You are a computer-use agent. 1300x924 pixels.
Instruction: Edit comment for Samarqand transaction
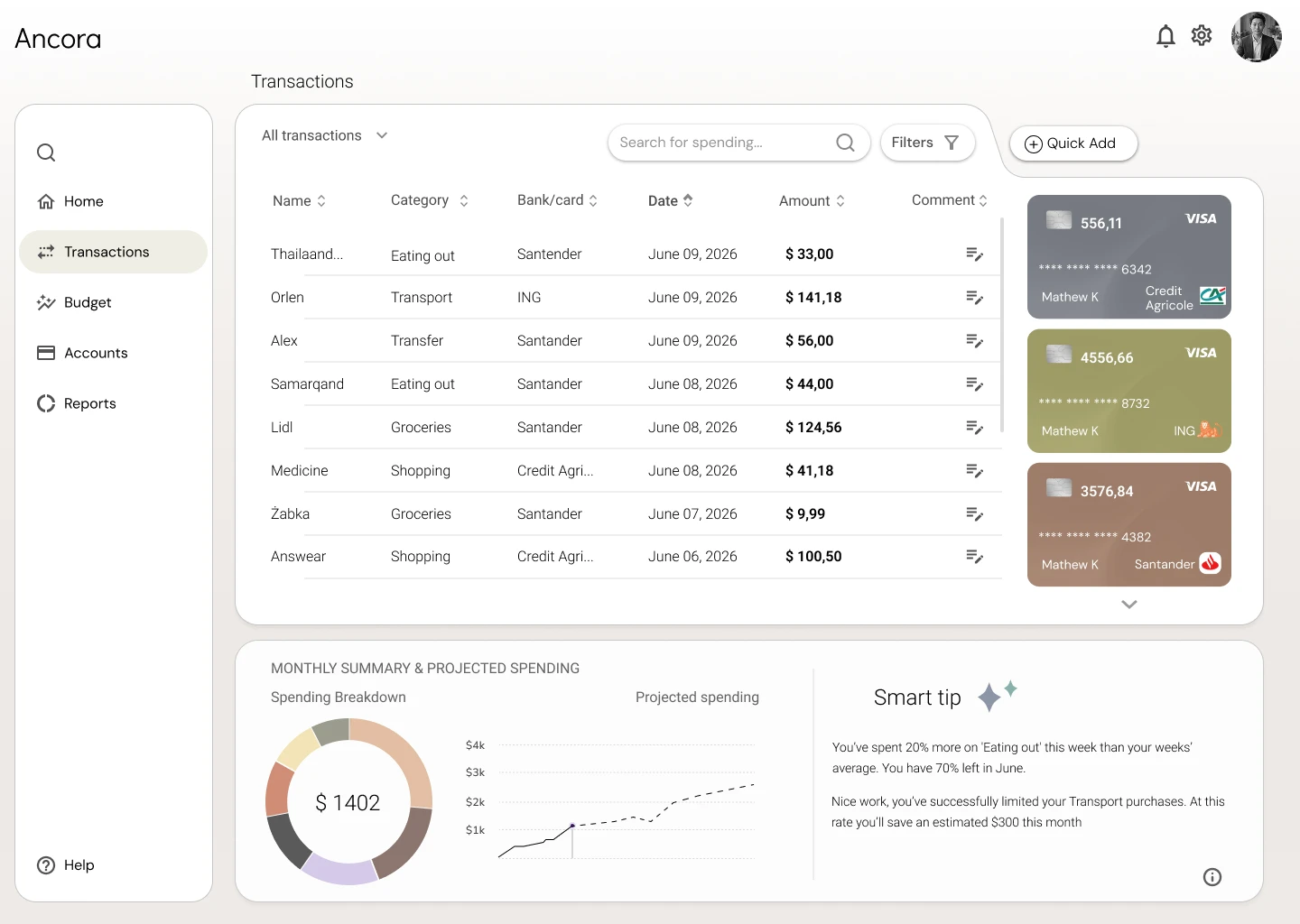pyautogui.click(x=974, y=384)
